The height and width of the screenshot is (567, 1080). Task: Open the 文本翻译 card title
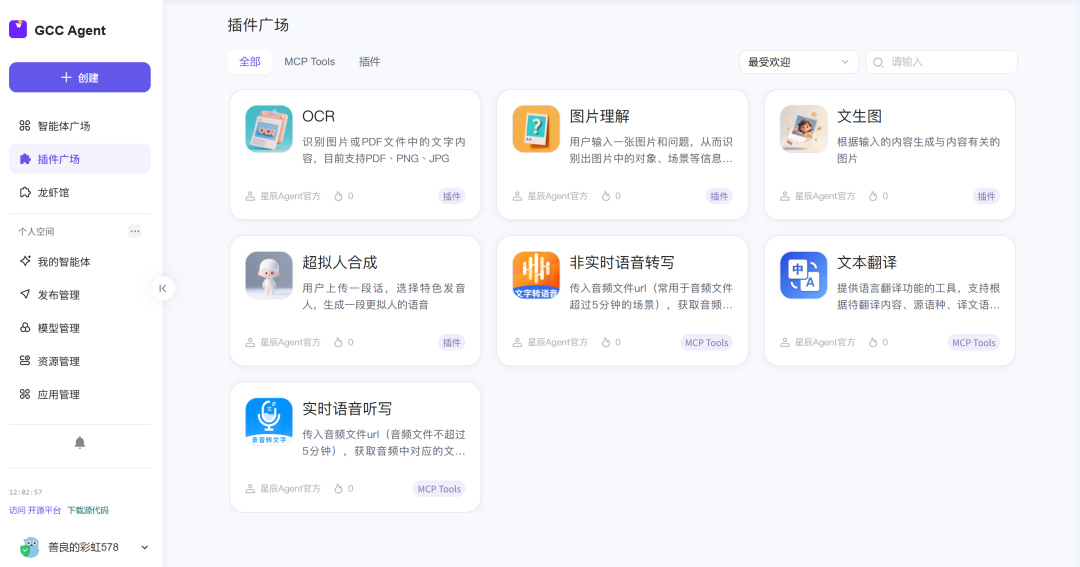(867, 262)
